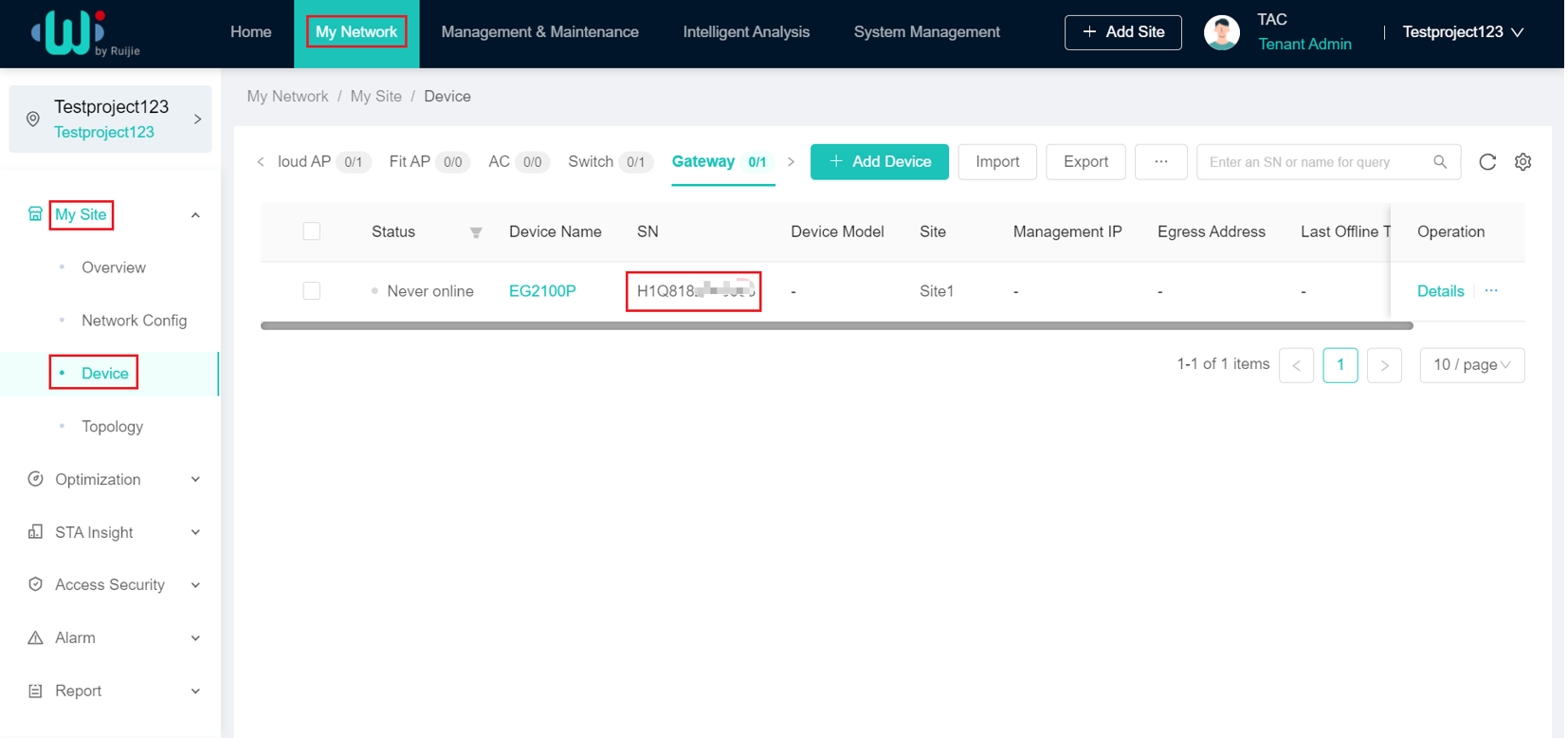Viewport: 1568px width, 738px height.
Task: Click the Status column filter icon
Action: coord(476,232)
